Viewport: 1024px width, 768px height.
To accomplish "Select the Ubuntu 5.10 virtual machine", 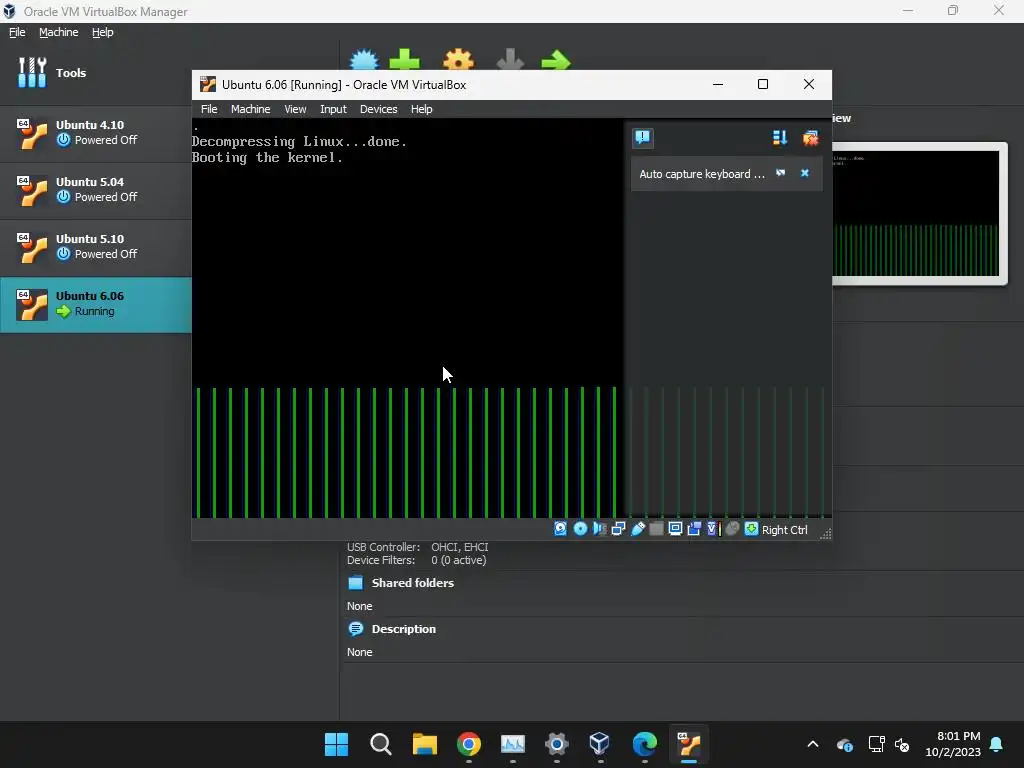I will point(95,247).
